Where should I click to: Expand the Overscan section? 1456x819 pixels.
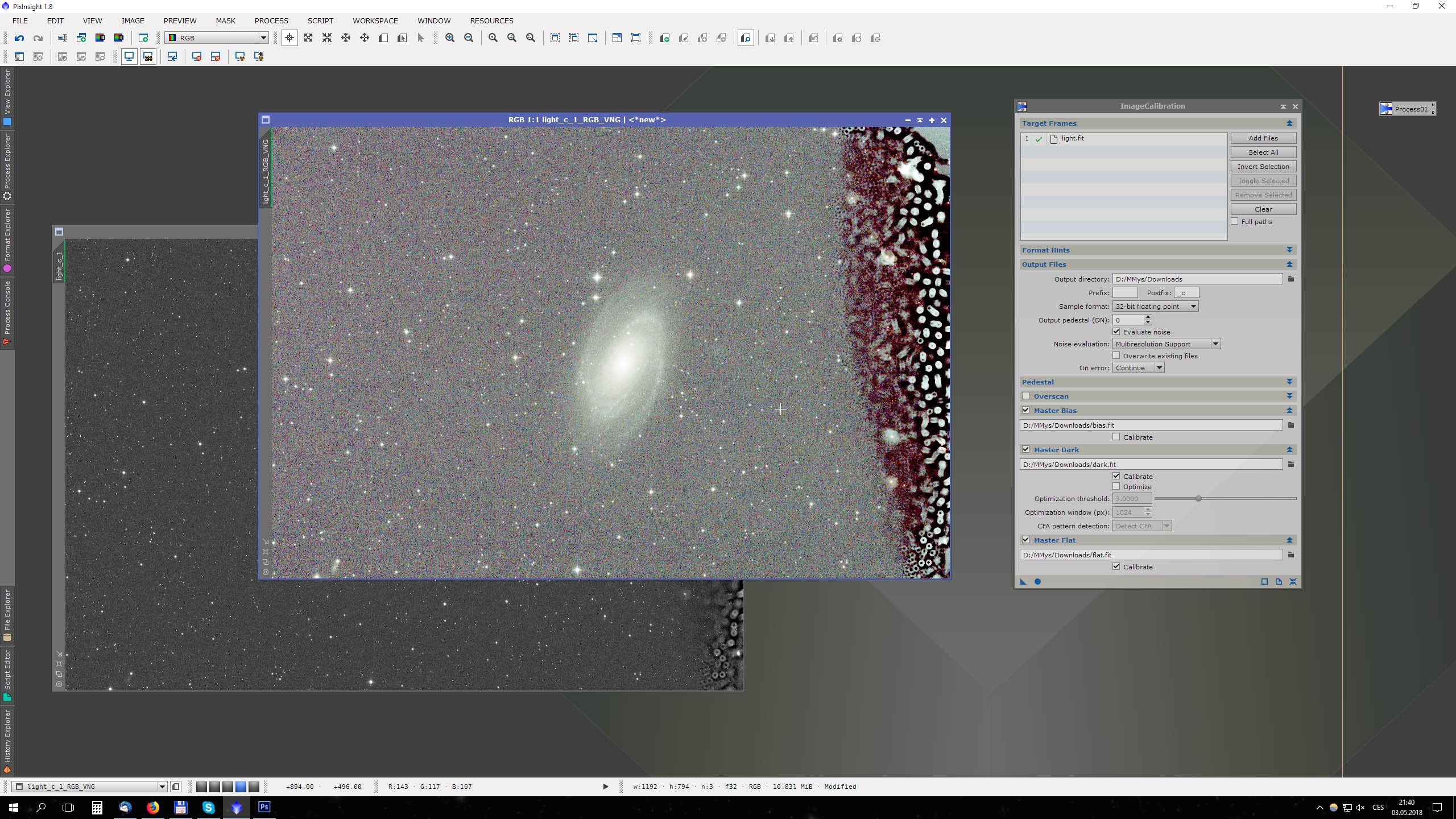coord(1289,396)
